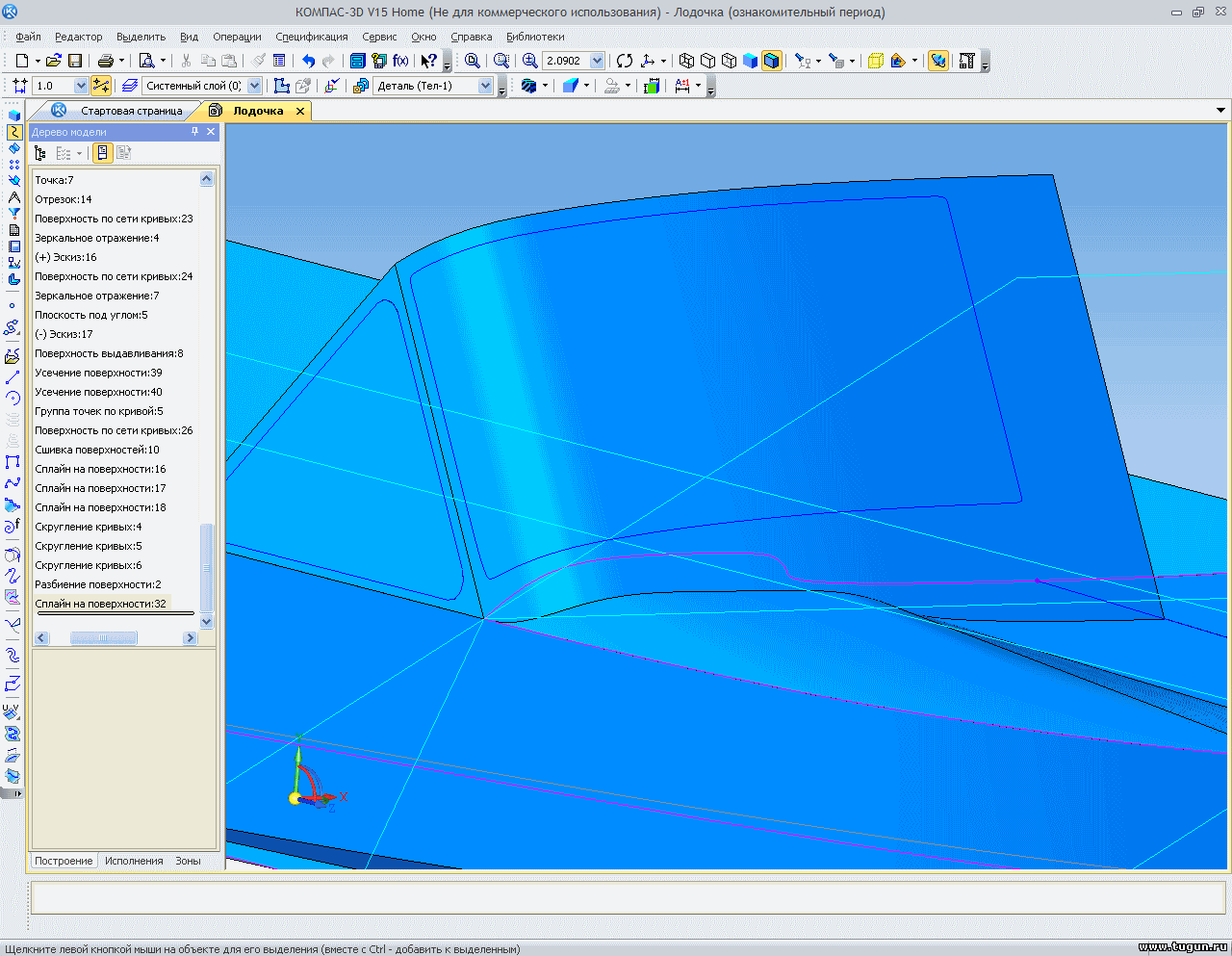Click the dimension A±1 icon
Image resolution: width=1232 pixels, height=956 pixels.
click(682, 86)
